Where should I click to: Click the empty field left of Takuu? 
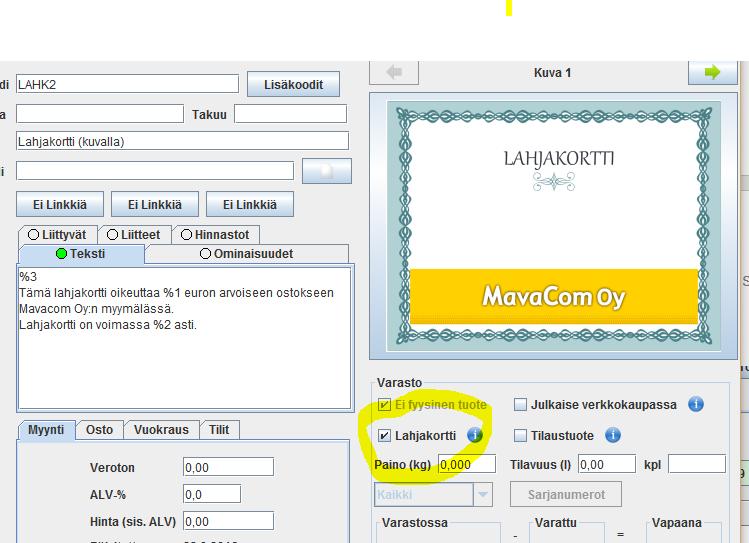(100, 114)
